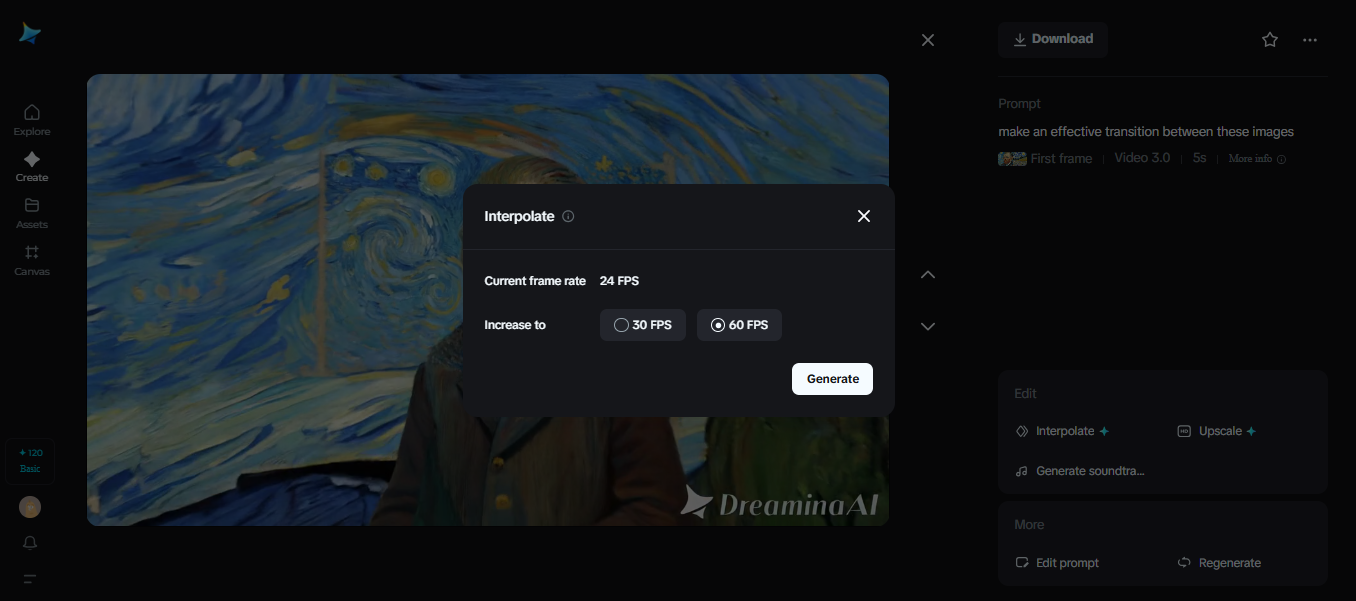The width and height of the screenshot is (1356, 601).
Task: Favorite the video with the star icon
Action: tap(1270, 40)
